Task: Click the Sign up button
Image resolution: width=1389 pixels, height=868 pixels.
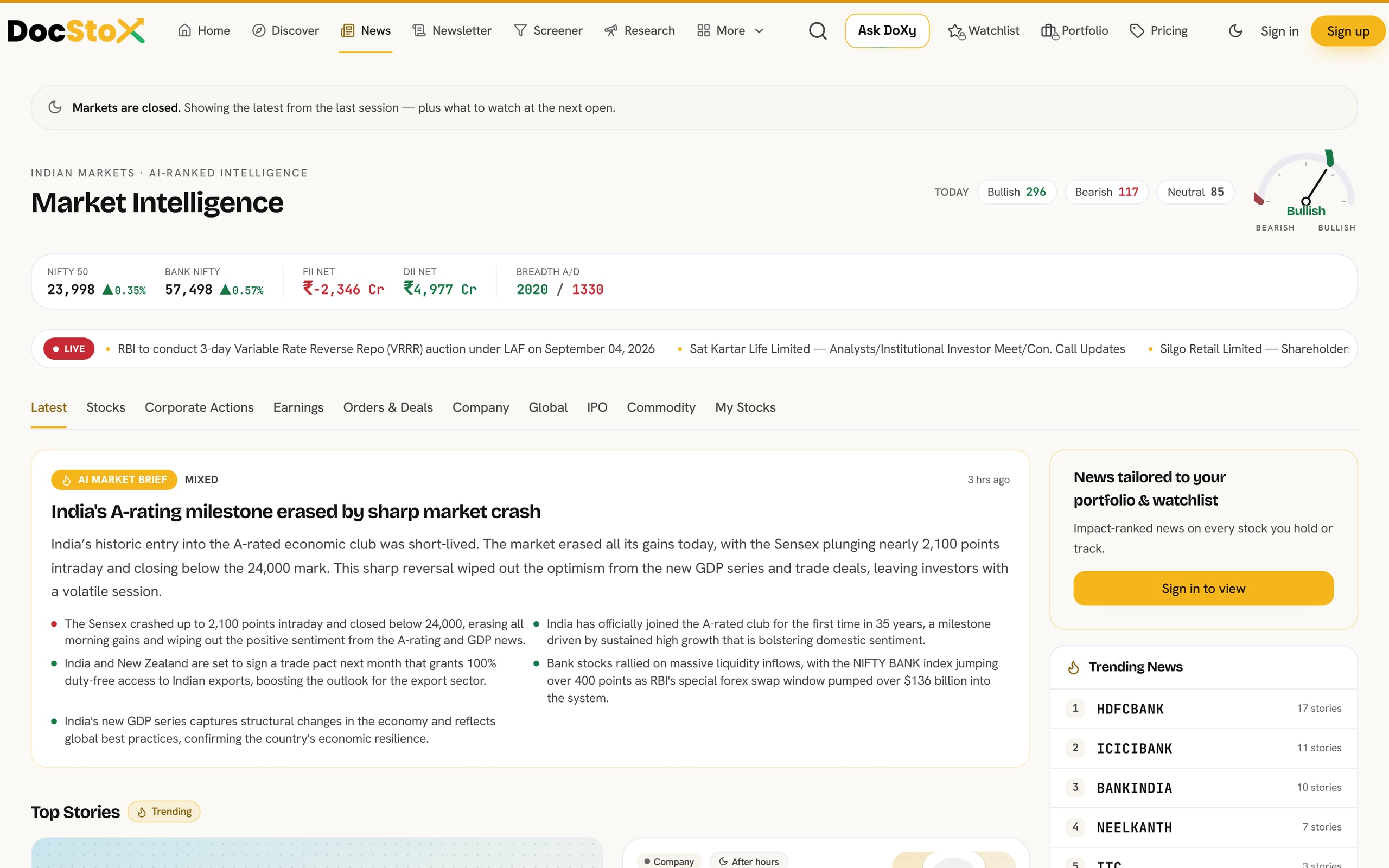Action: click(1348, 31)
